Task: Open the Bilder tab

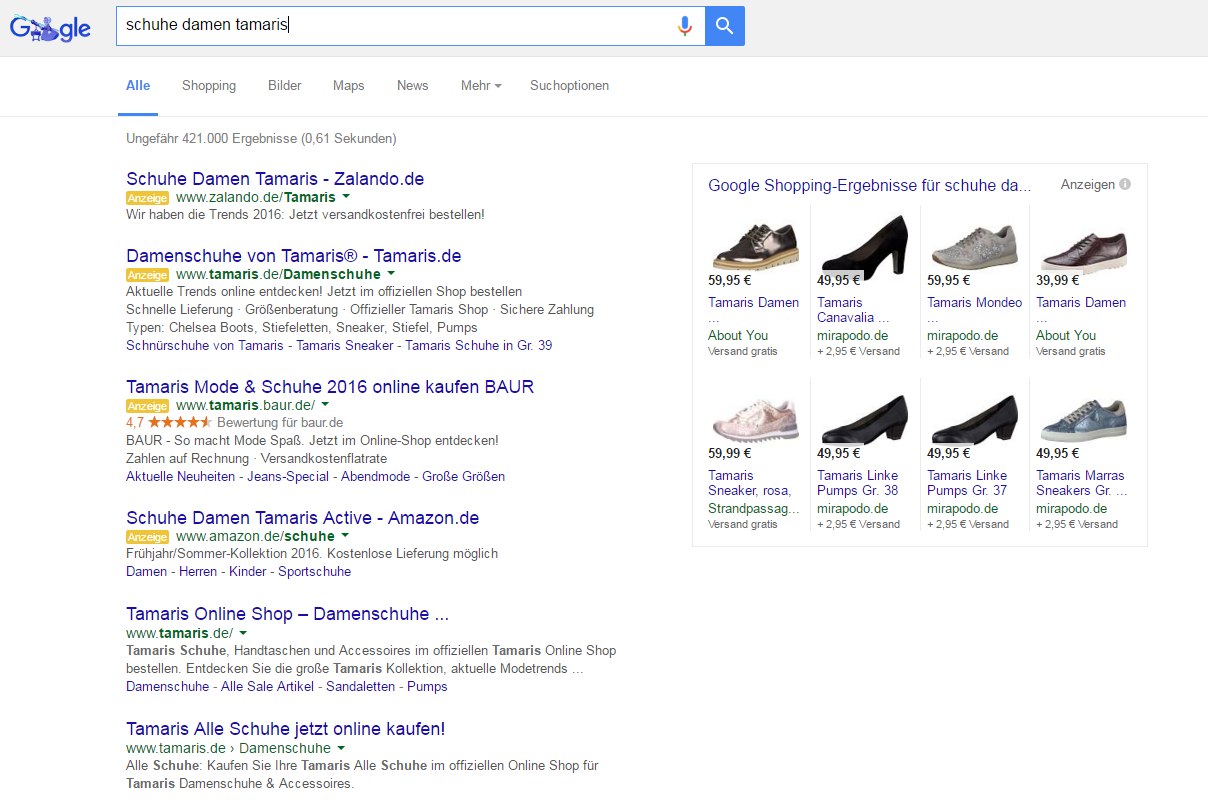Action: (x=285, y=86)
